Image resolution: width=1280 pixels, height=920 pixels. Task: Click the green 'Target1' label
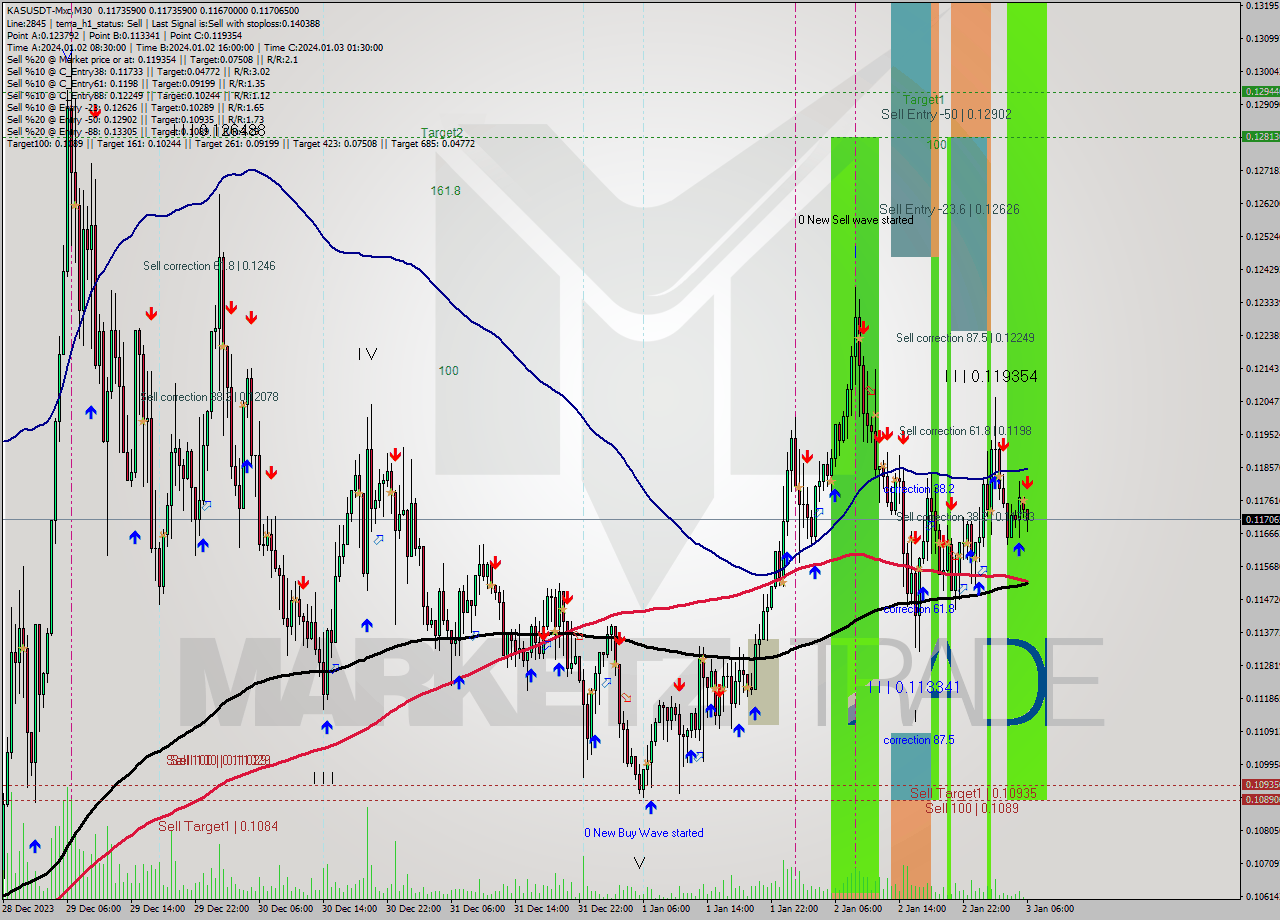(923, 100)
